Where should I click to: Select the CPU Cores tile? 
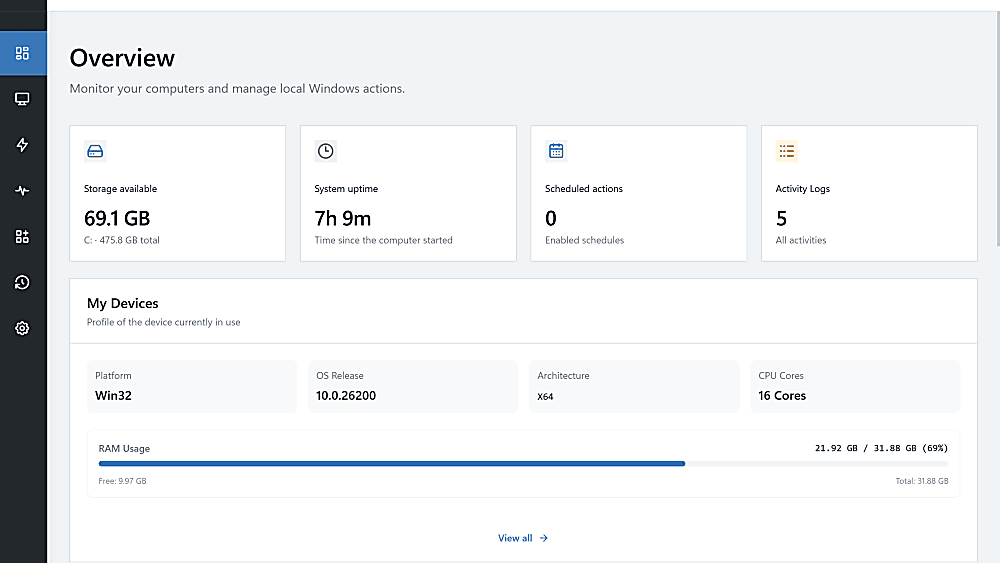pyautogui.click(x=855, y=386)
